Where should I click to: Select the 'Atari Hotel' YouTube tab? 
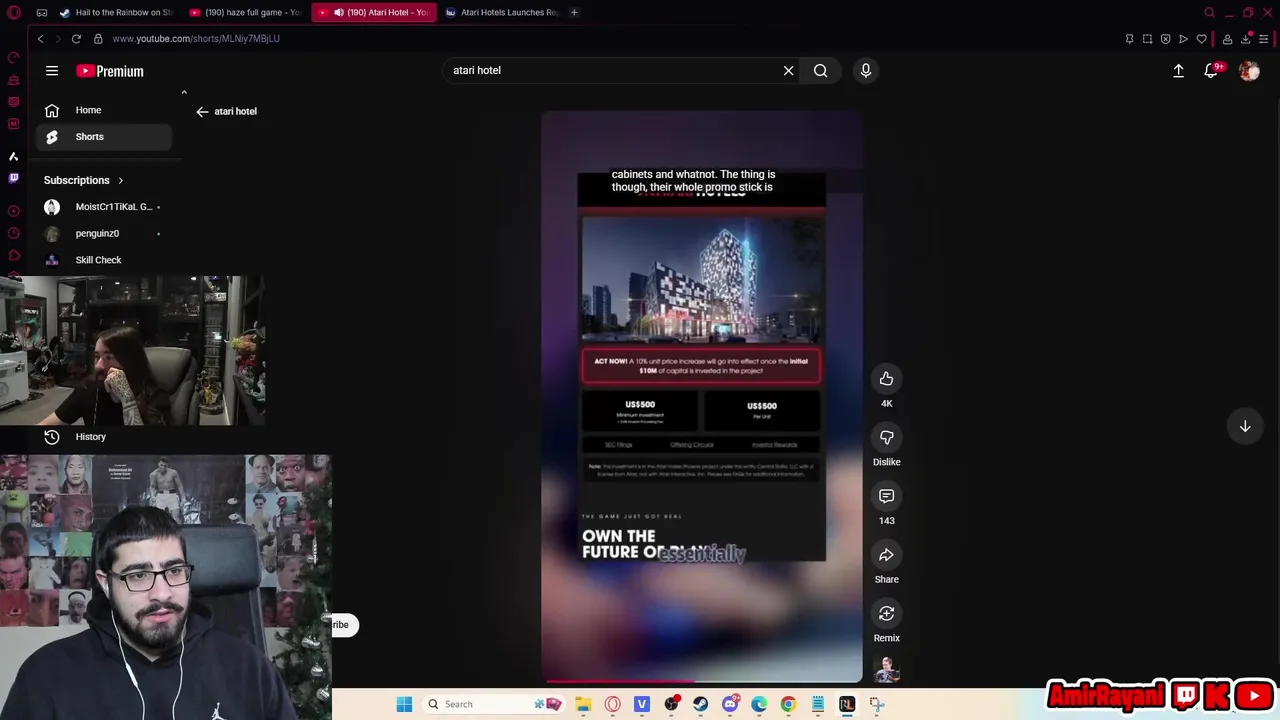pyautogui.click(x=375, y=12)
